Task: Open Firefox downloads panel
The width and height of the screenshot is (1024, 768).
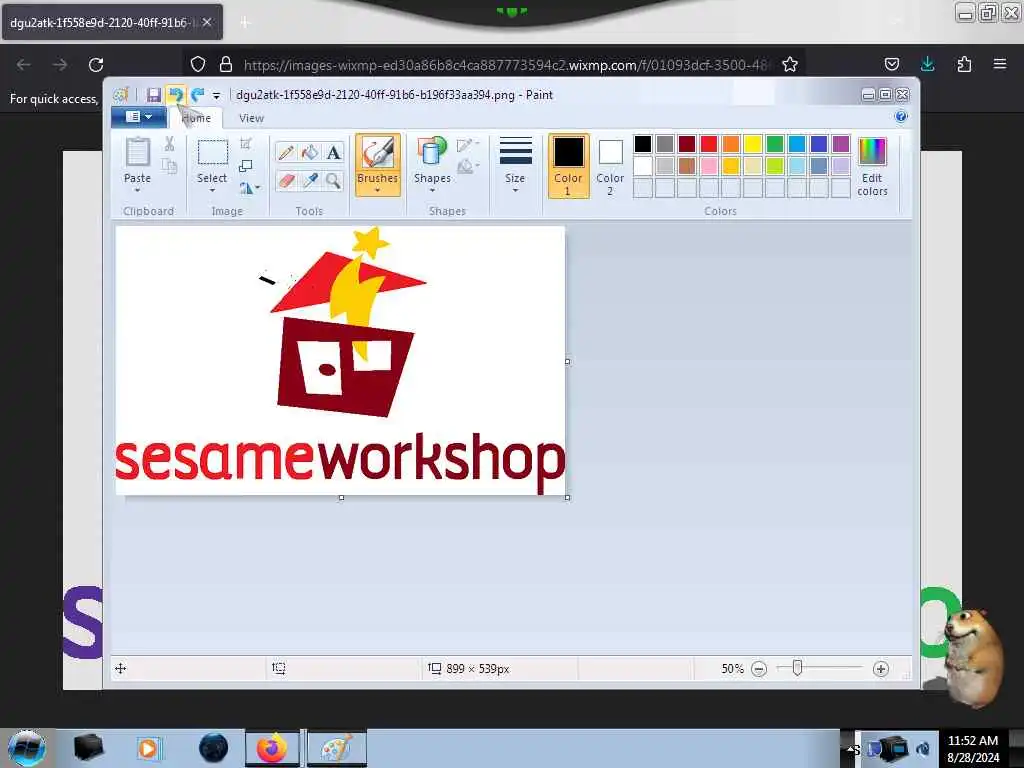Action: [927, 64]
